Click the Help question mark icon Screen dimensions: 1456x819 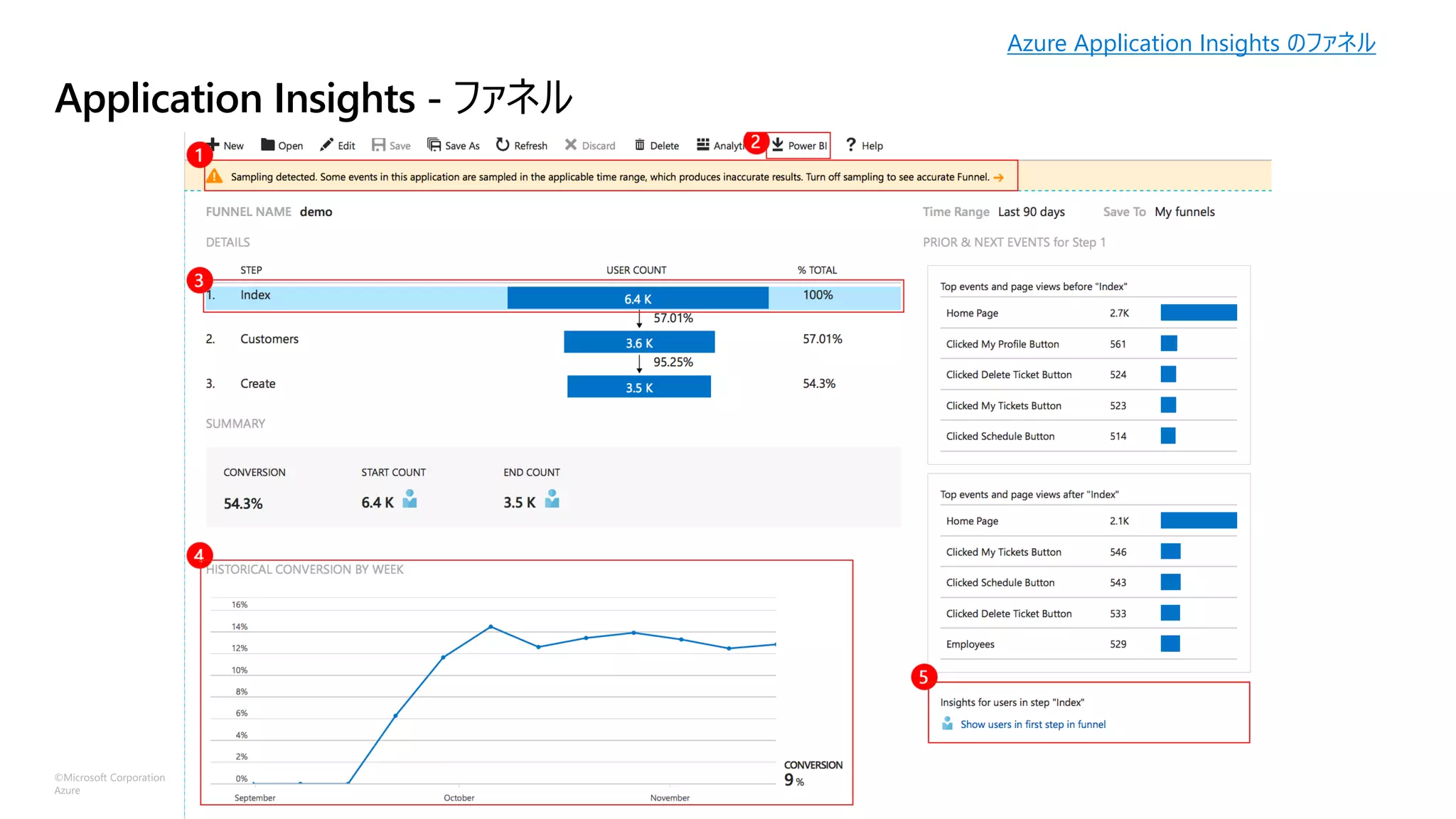(851, 145)
